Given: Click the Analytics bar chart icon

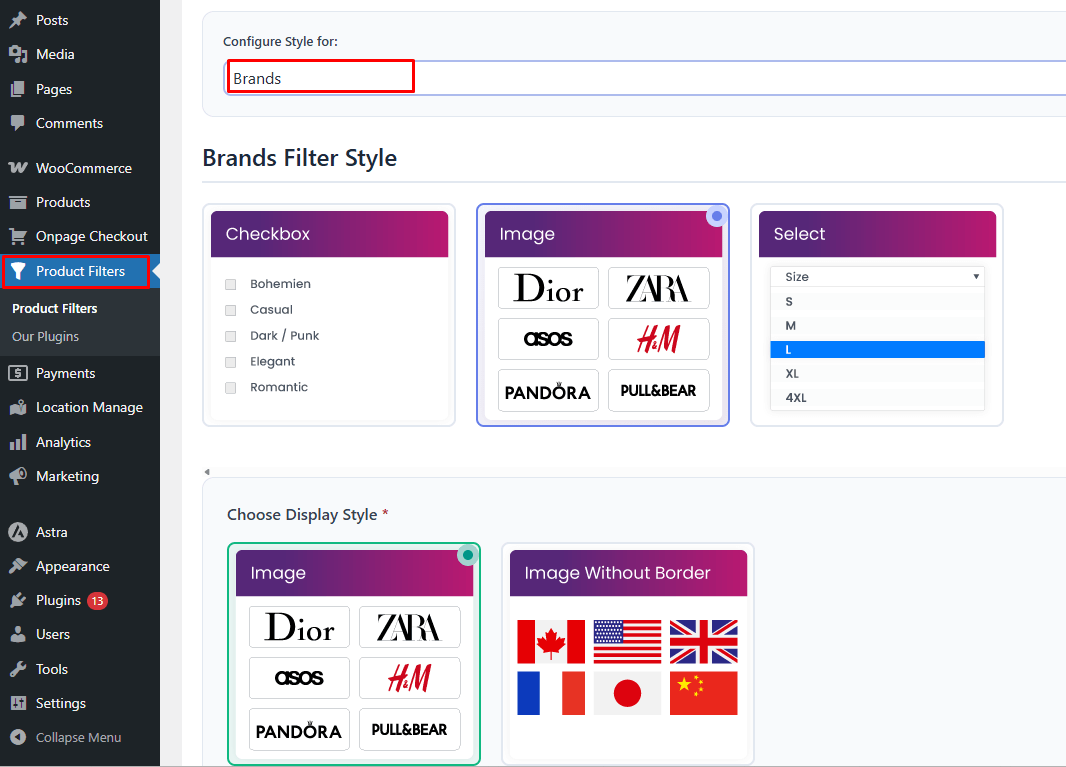Looking at the screenshot, I should coord(18,442).
